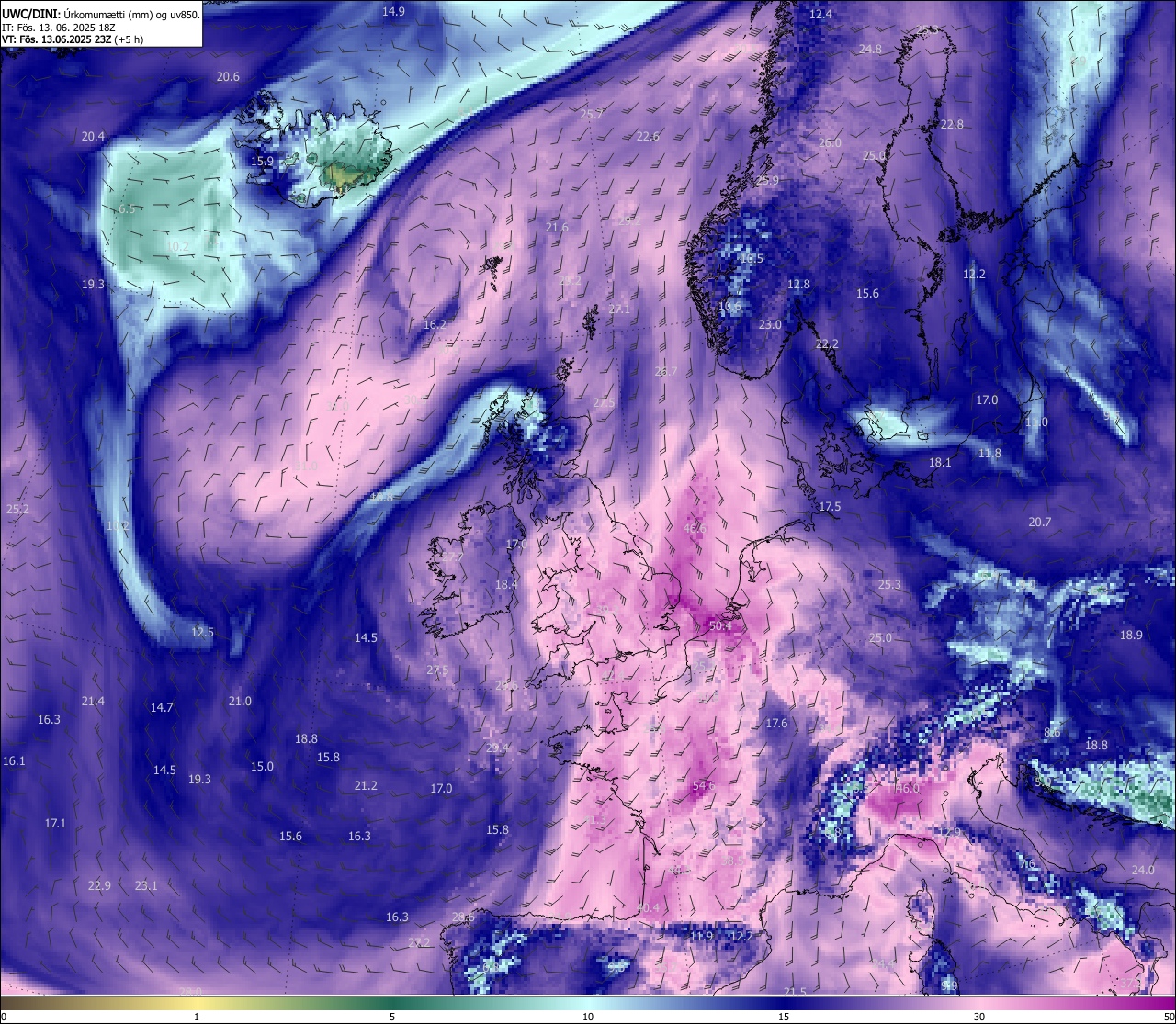Click the 11.8 value near the Baltic coast
Screen dimensions: 1176x1024
pyautogui.click(x=989, y=453)
